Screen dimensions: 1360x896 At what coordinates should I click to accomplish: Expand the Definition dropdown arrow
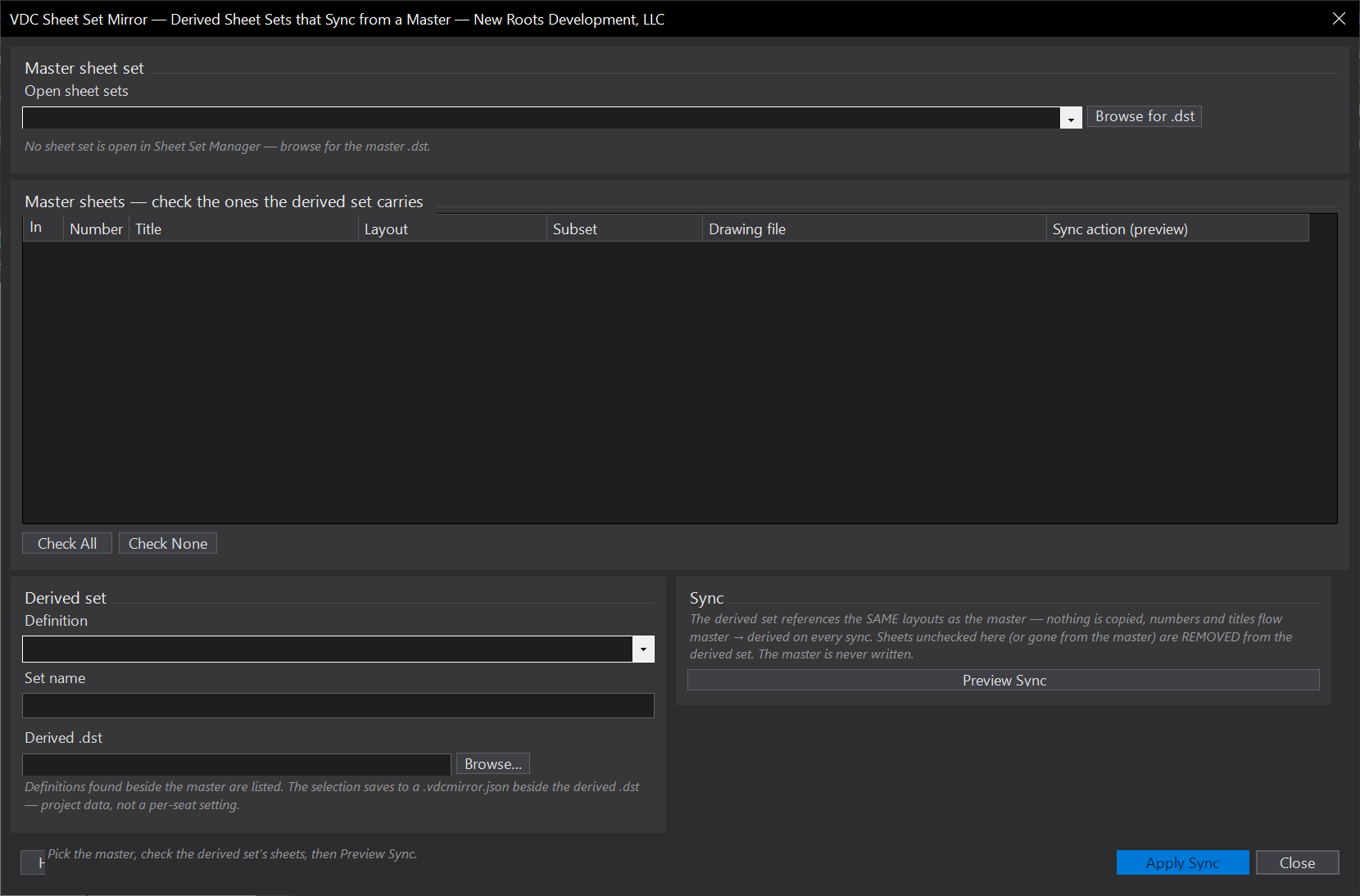pyautogui.click(x=643, y=649)
